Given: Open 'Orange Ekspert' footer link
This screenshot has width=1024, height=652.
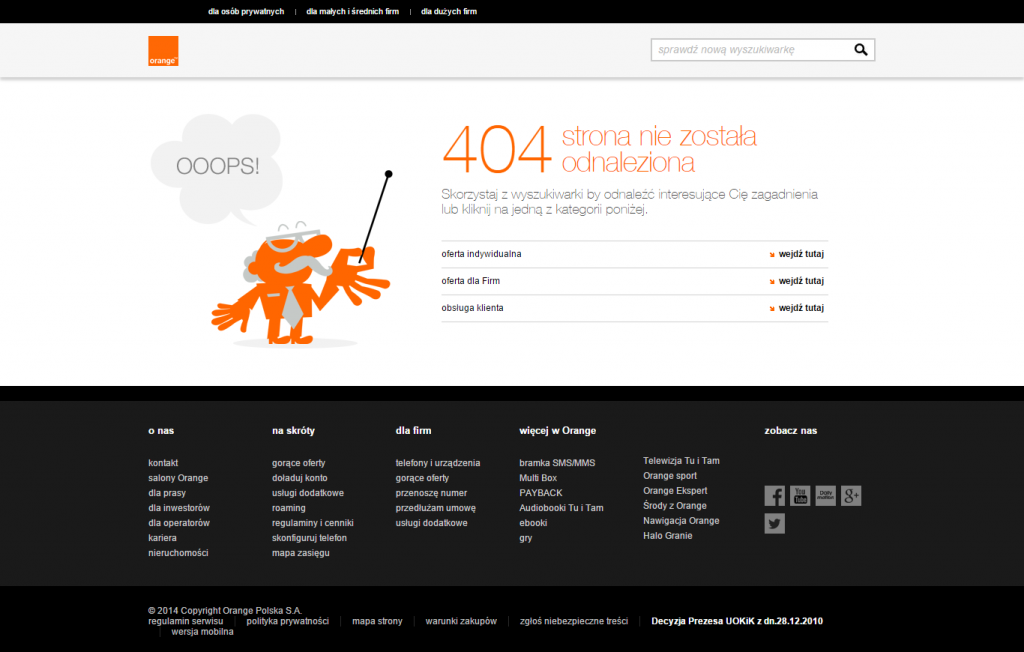Looking at the screenshot, I should pos(675,491).
